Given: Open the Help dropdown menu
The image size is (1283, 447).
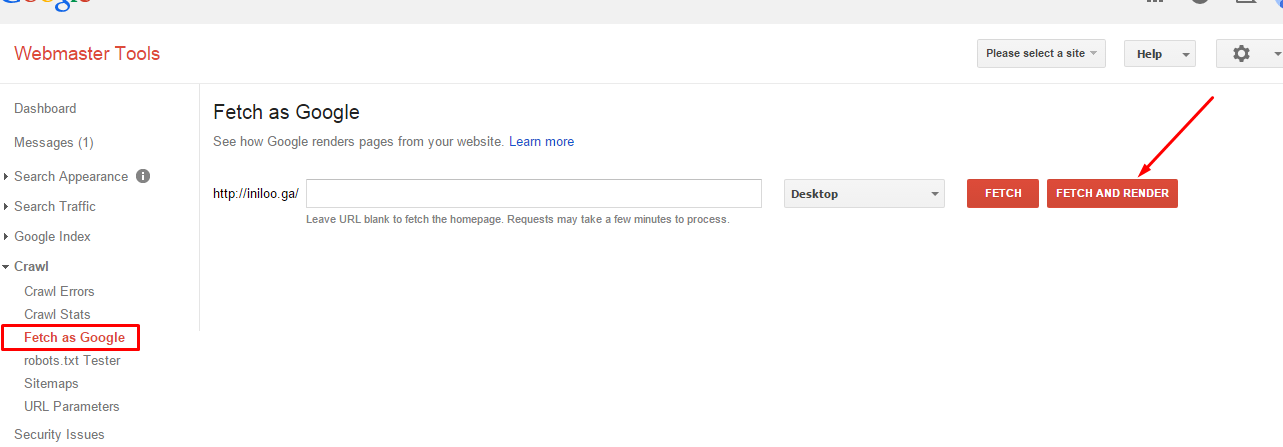Looking at the screenshot, I should 1159,54.
